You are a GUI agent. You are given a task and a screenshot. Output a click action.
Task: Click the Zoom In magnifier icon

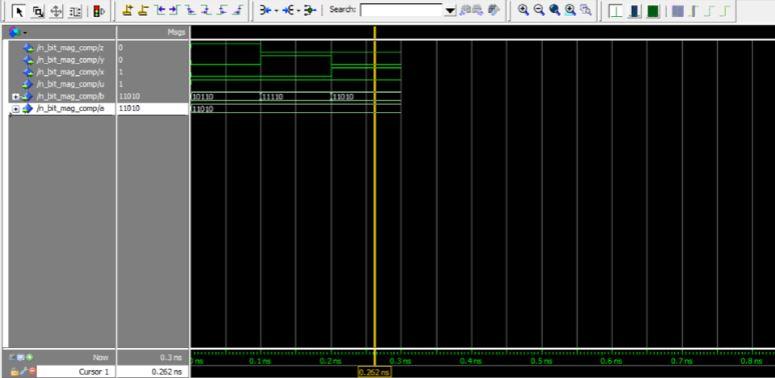(x=523, y=10)
